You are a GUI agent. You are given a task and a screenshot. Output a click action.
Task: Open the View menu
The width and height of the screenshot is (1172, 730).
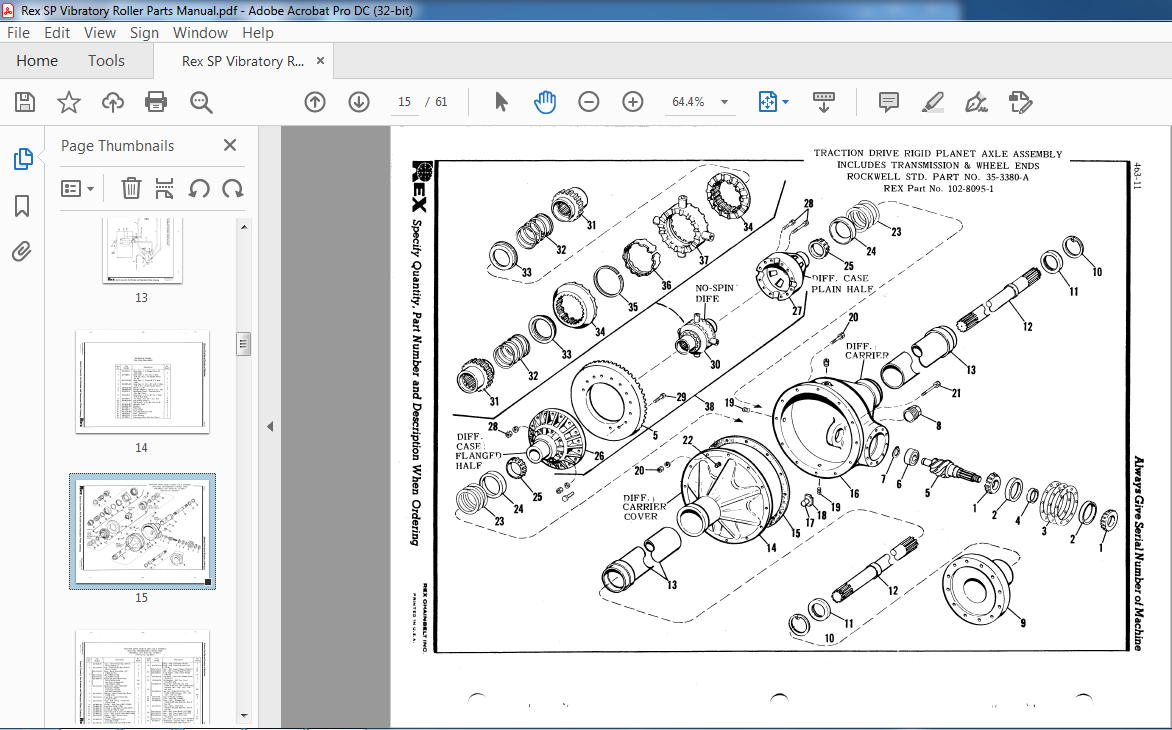pyautogui.click(x=99, y=33)
